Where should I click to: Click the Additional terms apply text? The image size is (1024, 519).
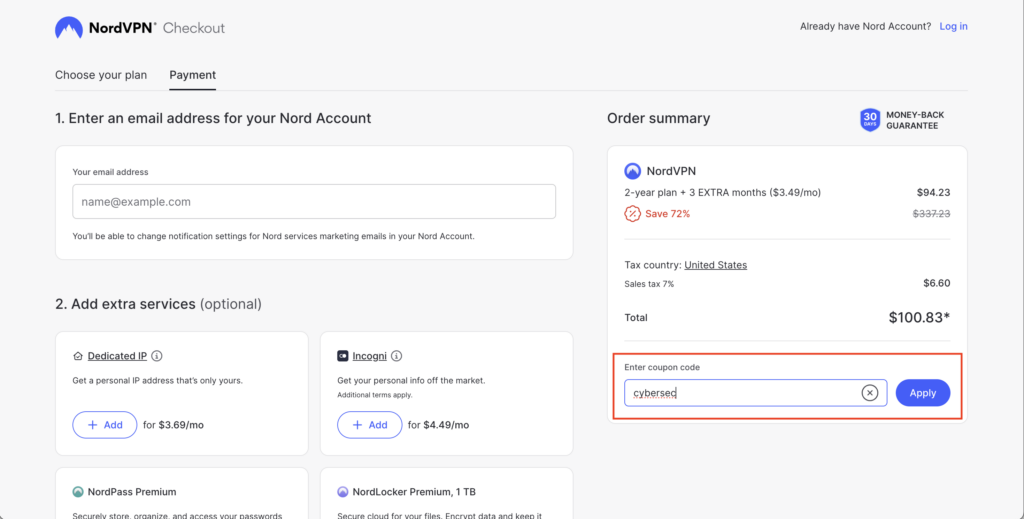[x=375, y=395]
